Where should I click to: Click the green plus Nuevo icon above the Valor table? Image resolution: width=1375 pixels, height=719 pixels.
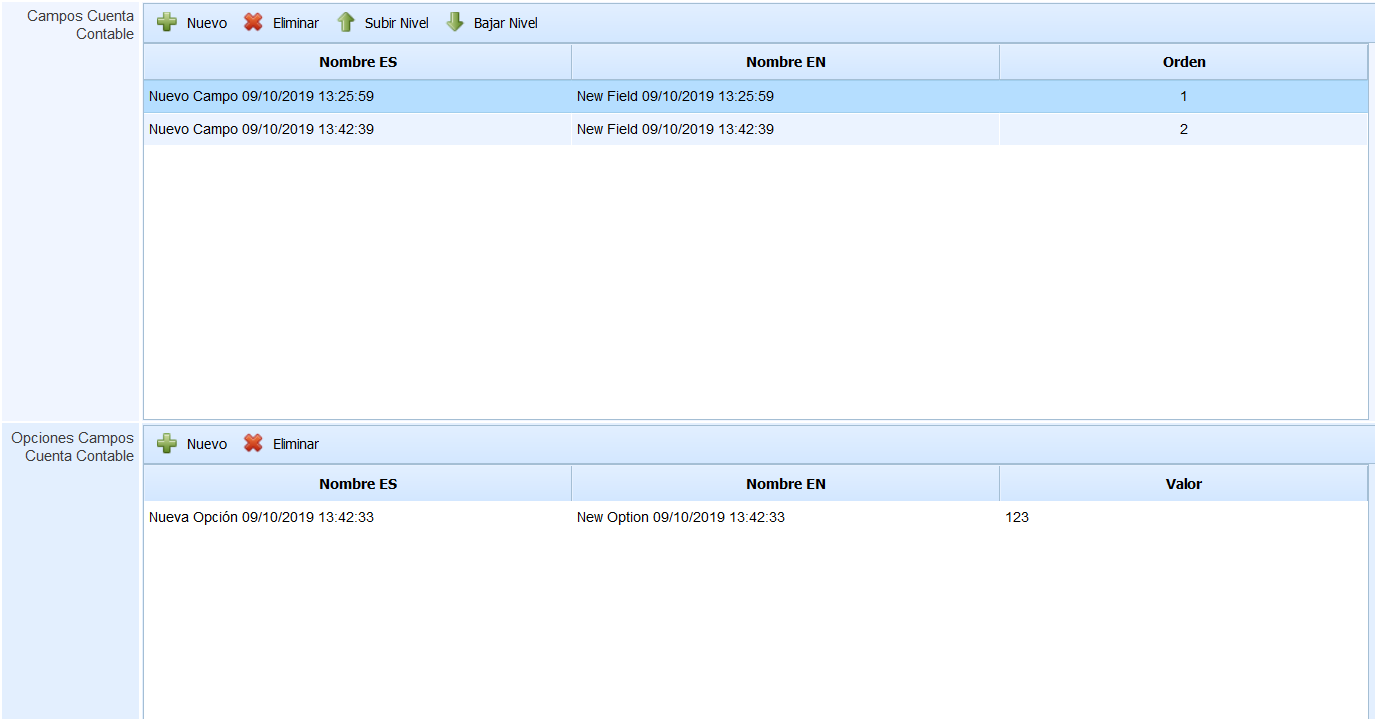(x=167, y=444)
